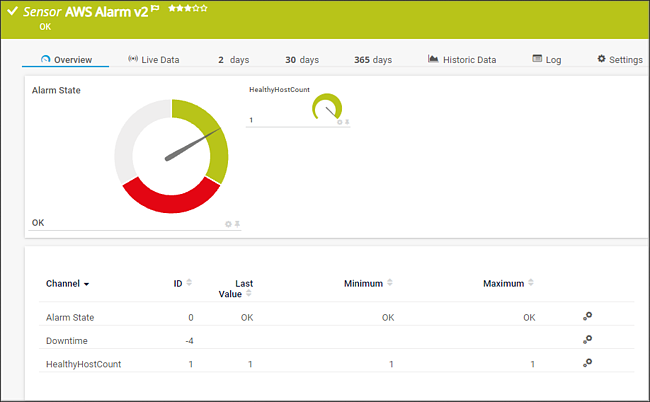
Task: Click the small HealthyHostCount gauge
Action: [327, 107]
